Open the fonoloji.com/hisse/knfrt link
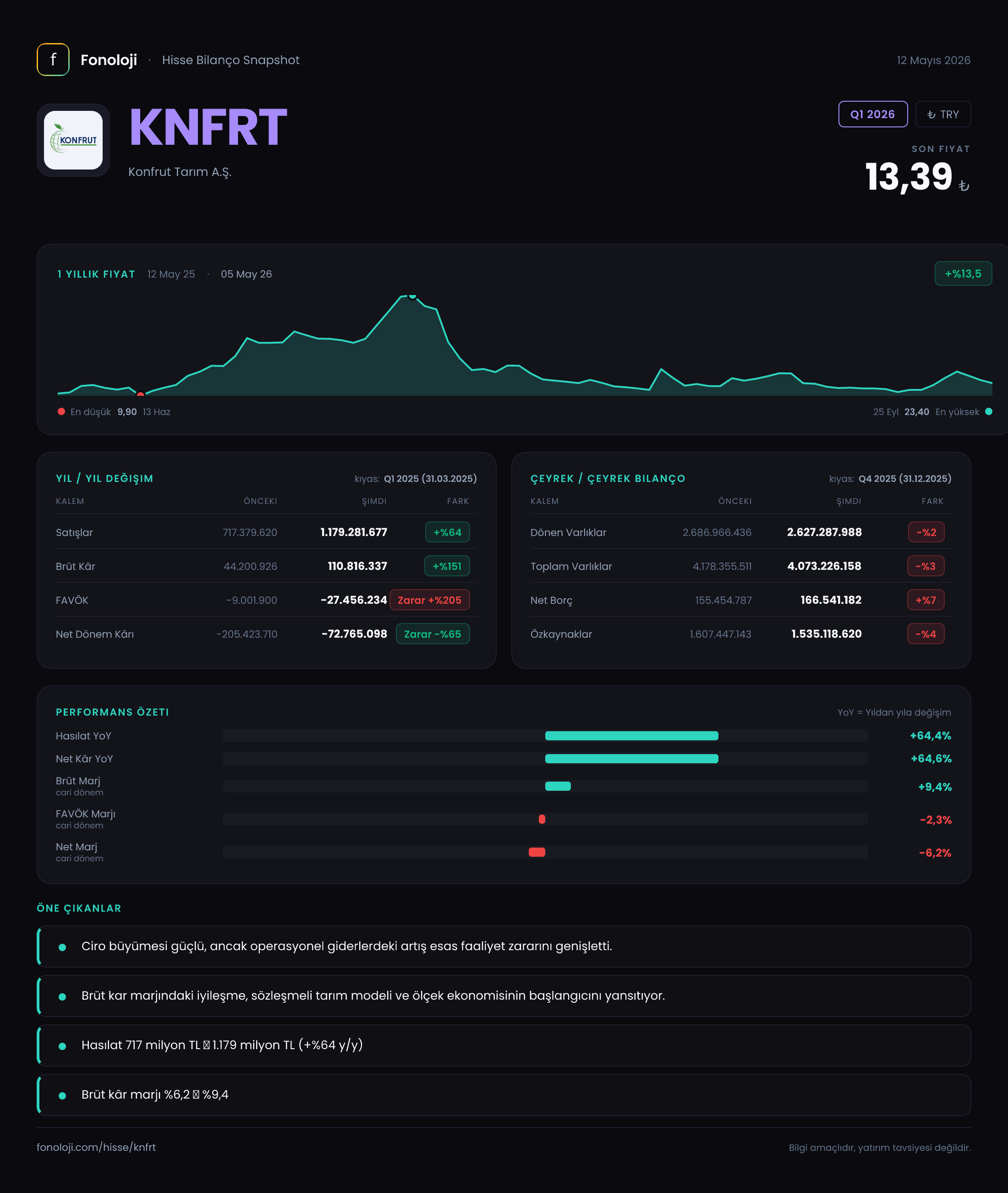 [x=96, y=1147]
